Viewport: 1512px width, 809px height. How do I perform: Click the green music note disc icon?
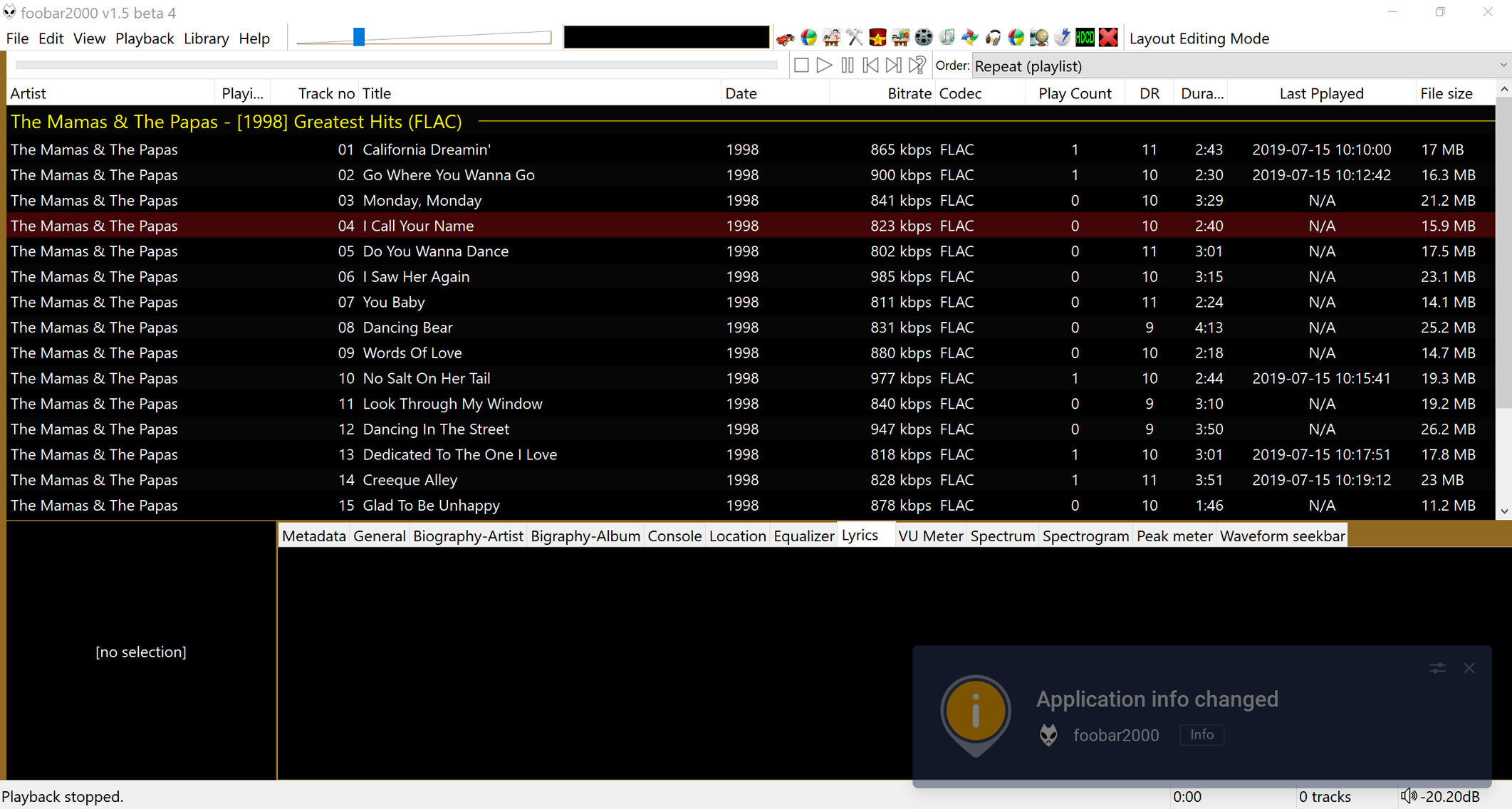tap(947, 38)
